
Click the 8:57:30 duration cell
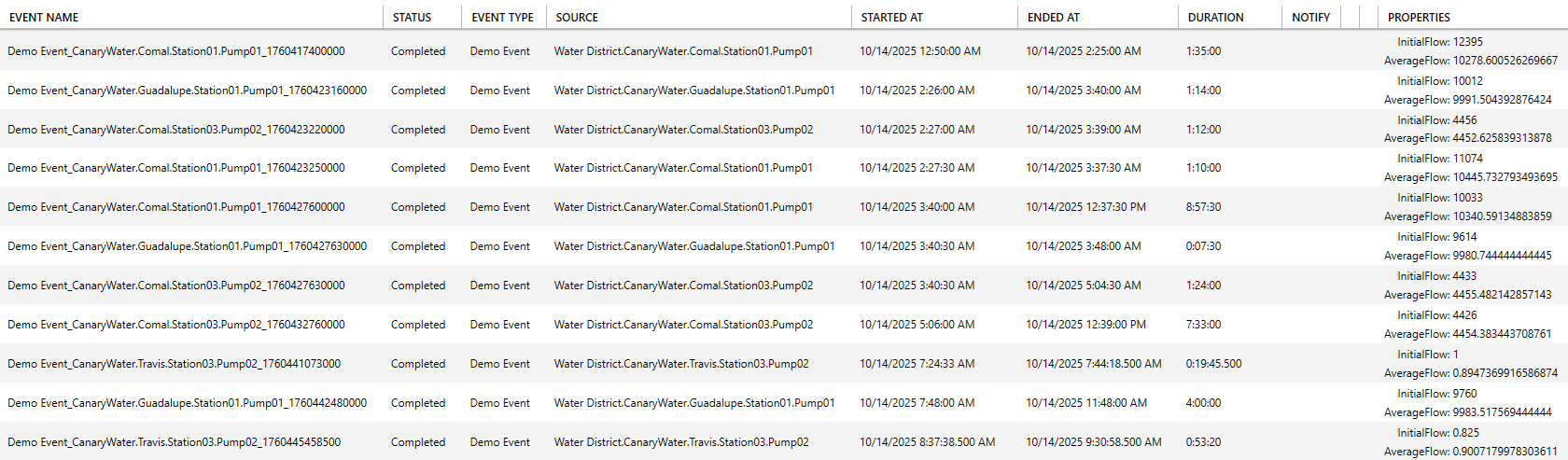point(1203,207)
